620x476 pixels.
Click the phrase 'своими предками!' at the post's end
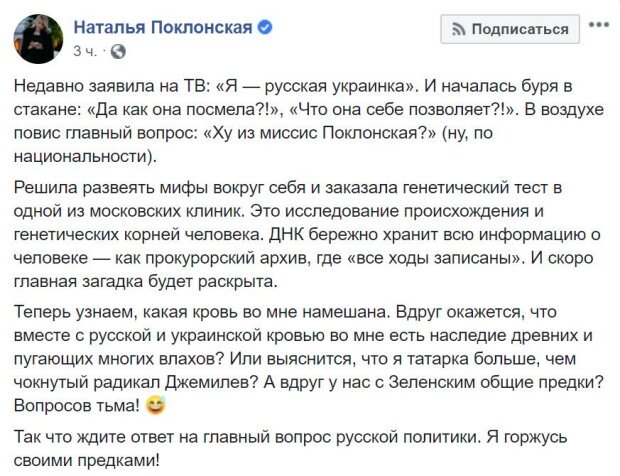(87, 461)
